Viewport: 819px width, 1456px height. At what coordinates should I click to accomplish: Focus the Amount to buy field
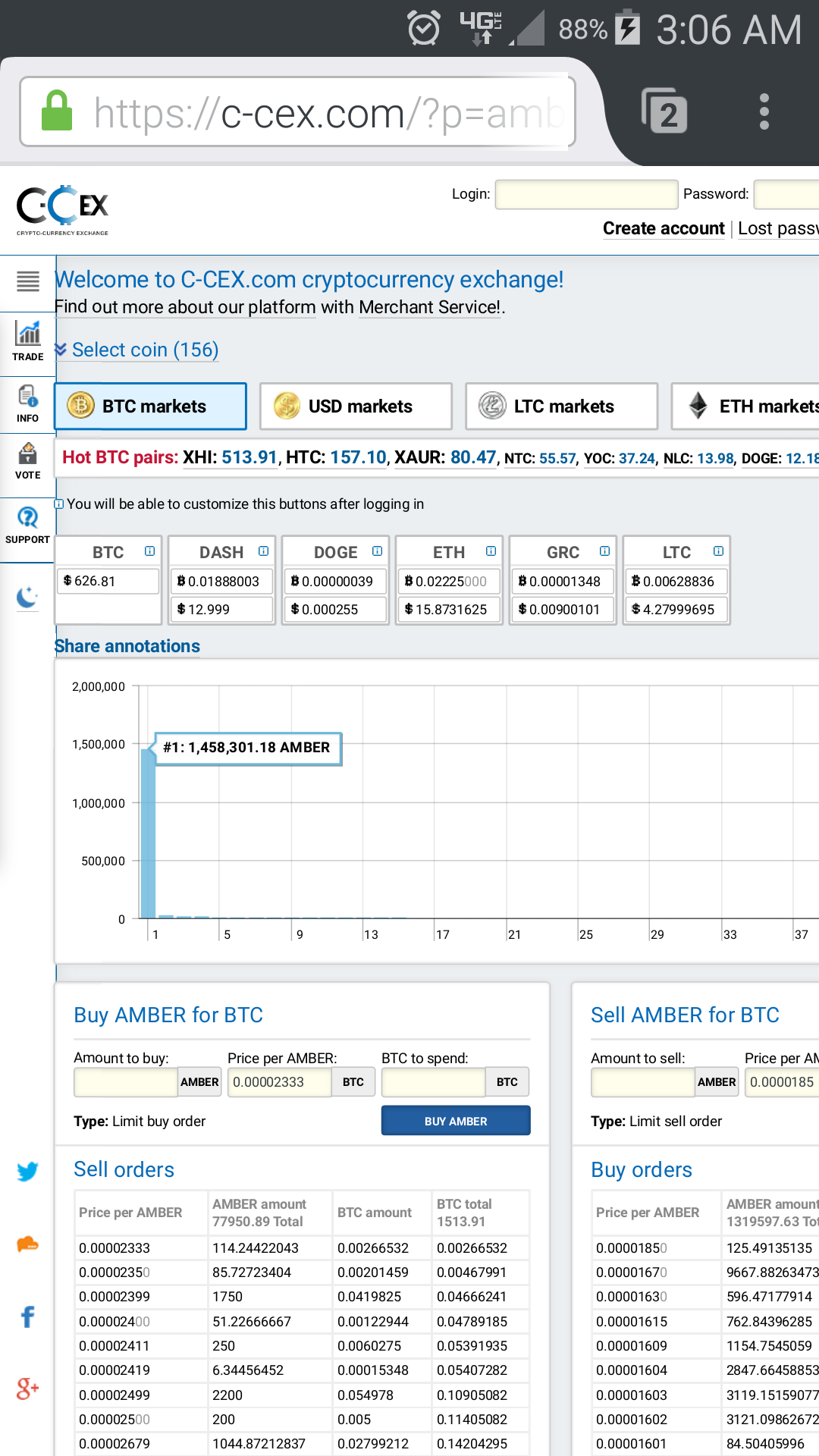click(126, 1082)
